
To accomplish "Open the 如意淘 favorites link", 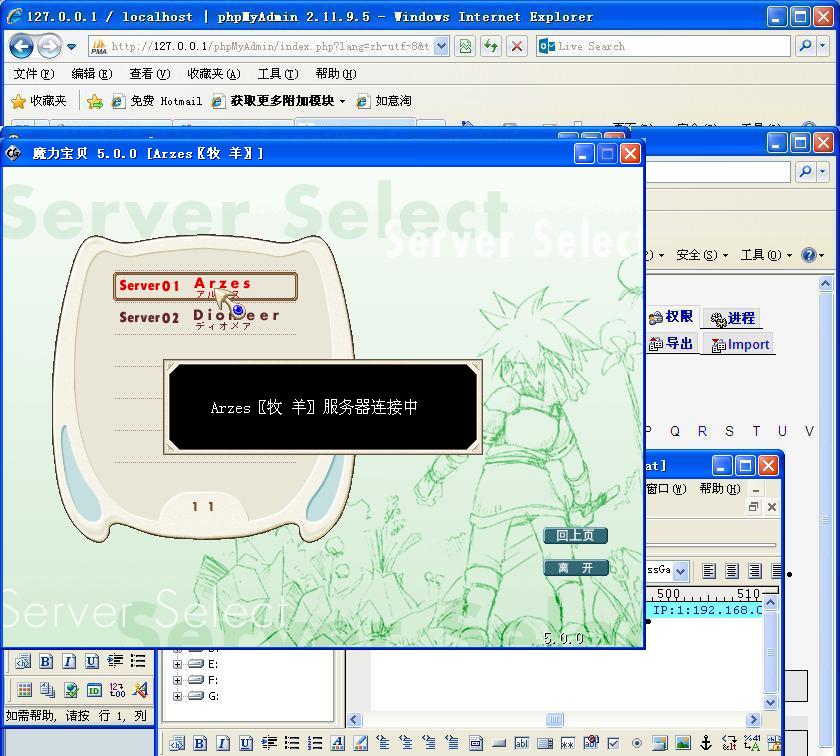I will tap(384, 101).
